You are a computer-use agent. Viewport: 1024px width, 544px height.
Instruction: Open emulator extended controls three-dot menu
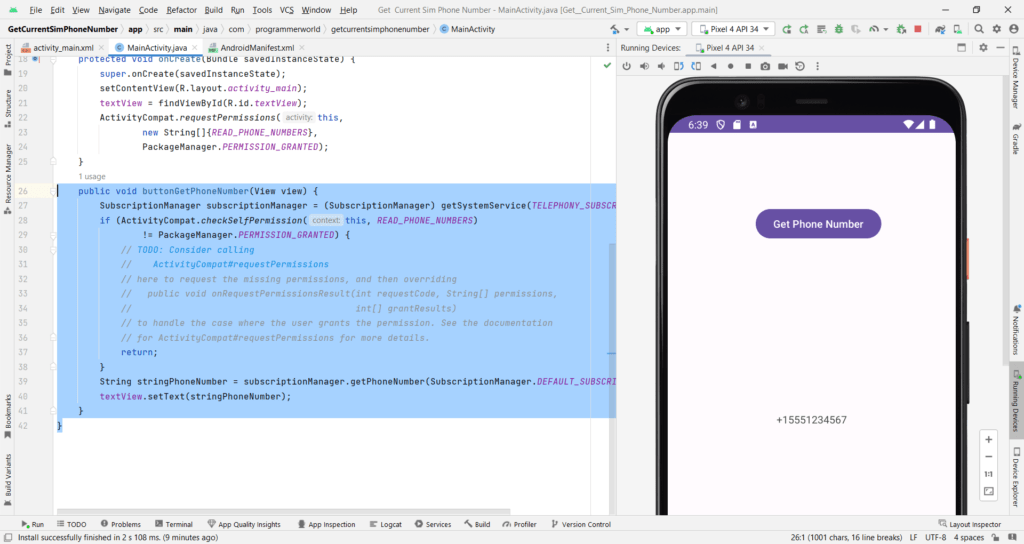tap(817, 66)
